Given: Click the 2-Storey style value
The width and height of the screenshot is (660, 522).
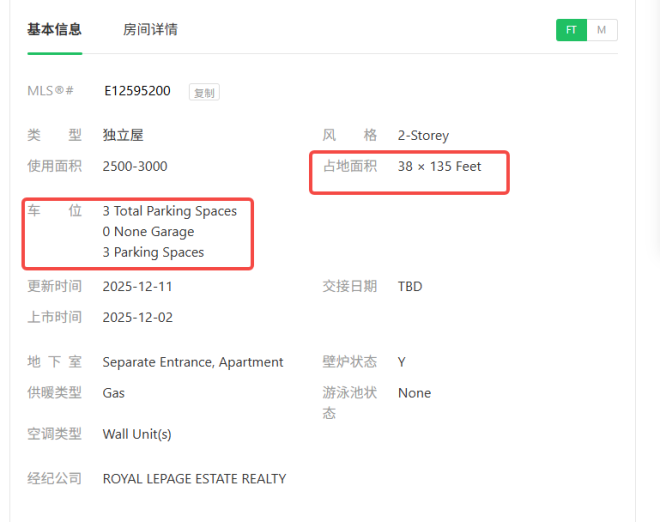Looking at the screenshot, I should point(423,135).
